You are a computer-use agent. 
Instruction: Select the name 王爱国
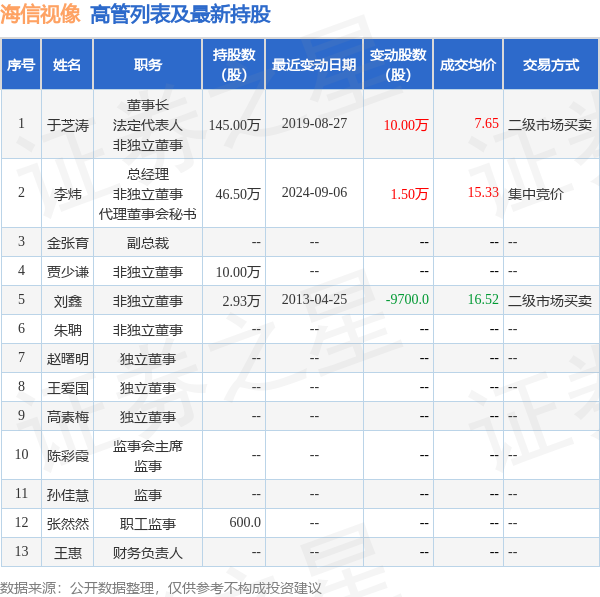(x=68, y=388)
